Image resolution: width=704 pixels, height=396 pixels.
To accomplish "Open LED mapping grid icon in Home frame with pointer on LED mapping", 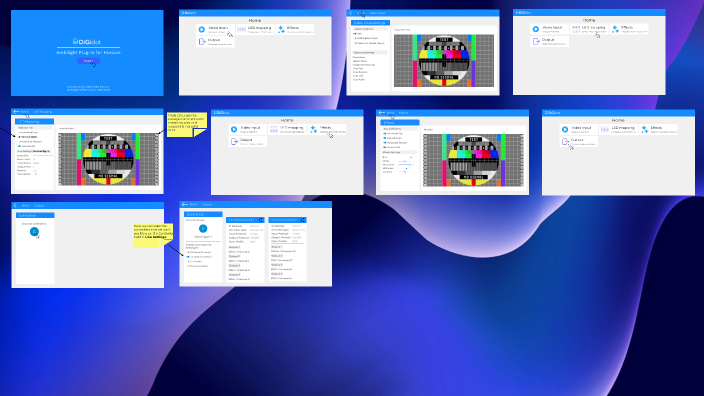I will 576,29.
